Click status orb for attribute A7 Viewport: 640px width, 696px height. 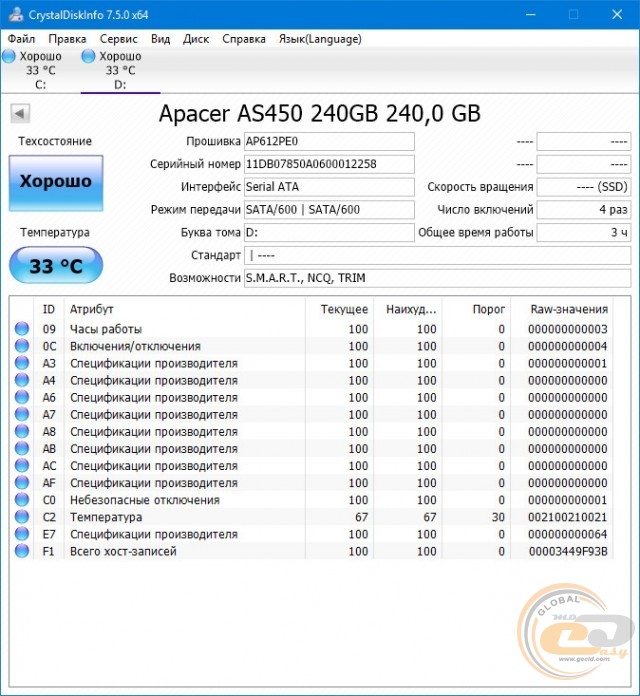22,414
